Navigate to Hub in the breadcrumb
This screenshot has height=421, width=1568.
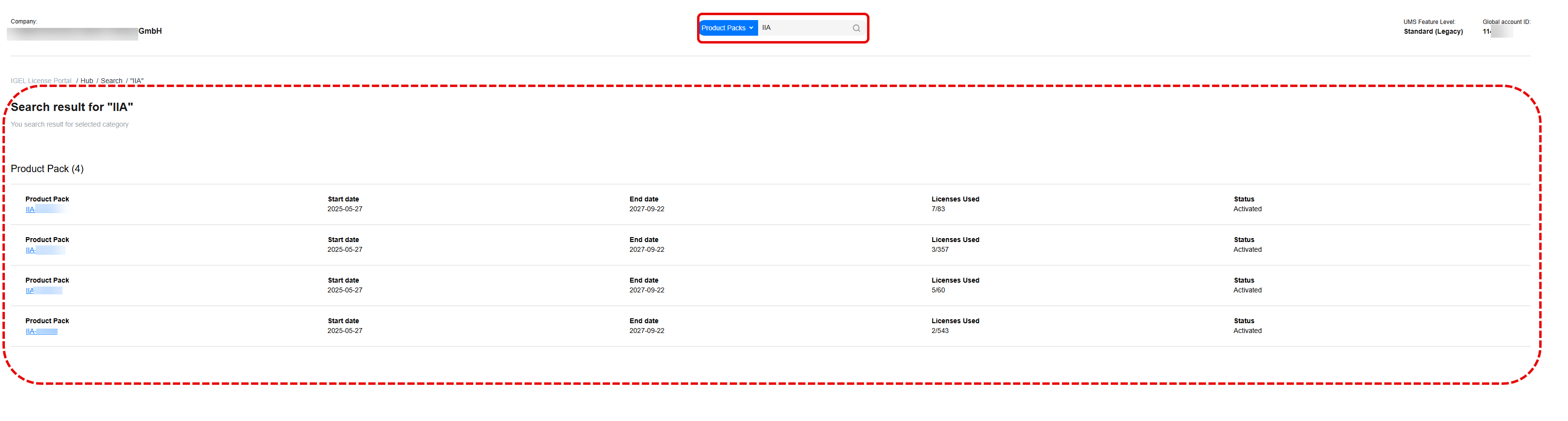[x=86, y=81]
